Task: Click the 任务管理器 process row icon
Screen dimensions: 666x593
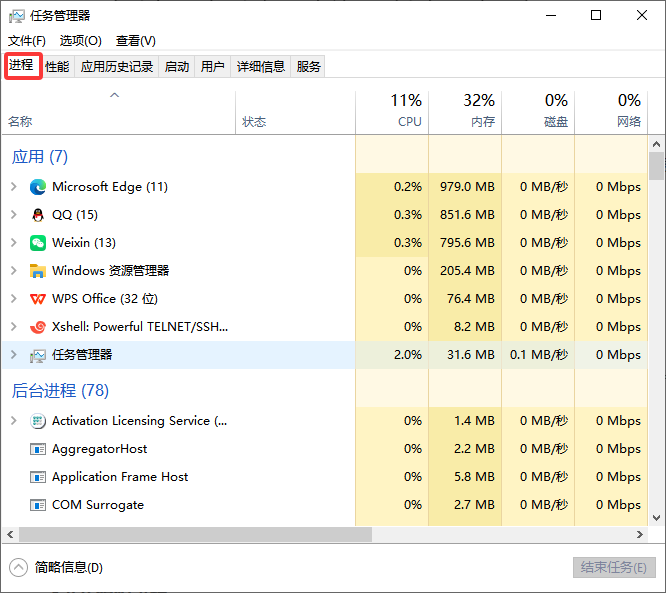Action: pos(38,355)
